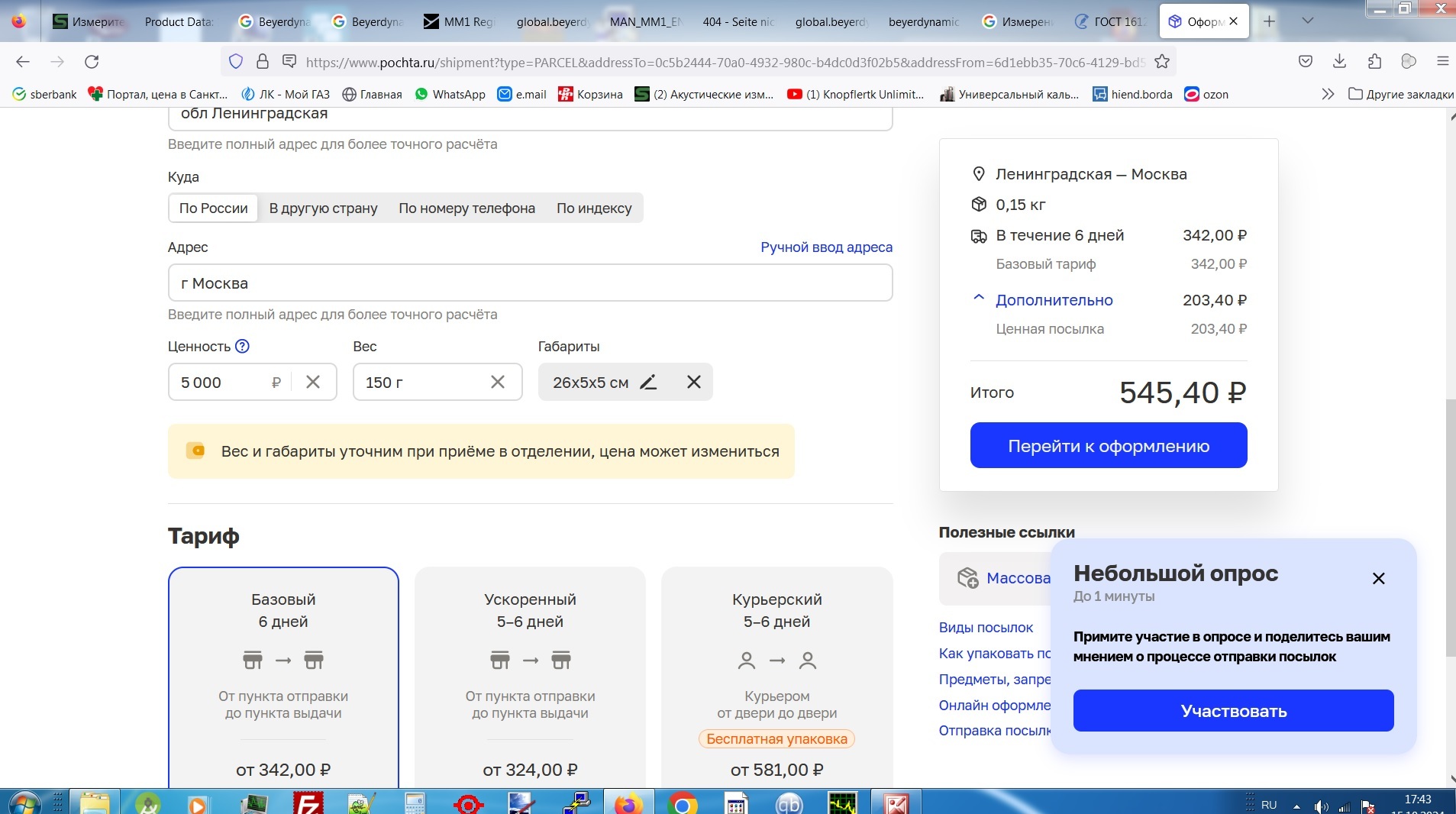The width and height of the screenshot is (1456, 814).
Task: Select the По России destination option
Action: (x=213, y=208)
